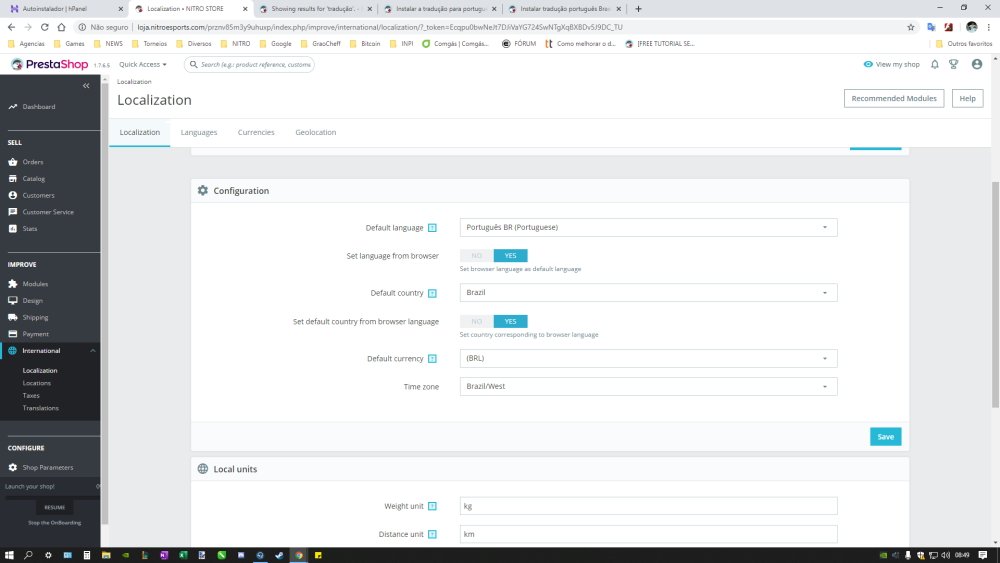Open the Stats section
Viewport: 1000px width, 563px height.
click(x=29, y=228)
